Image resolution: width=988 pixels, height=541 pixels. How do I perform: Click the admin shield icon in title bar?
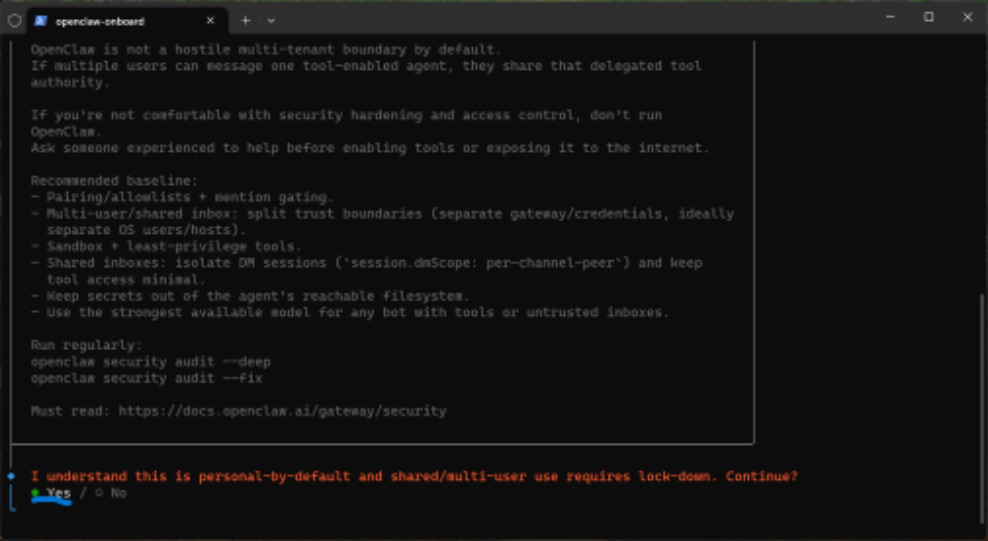[x=14, y=20]
